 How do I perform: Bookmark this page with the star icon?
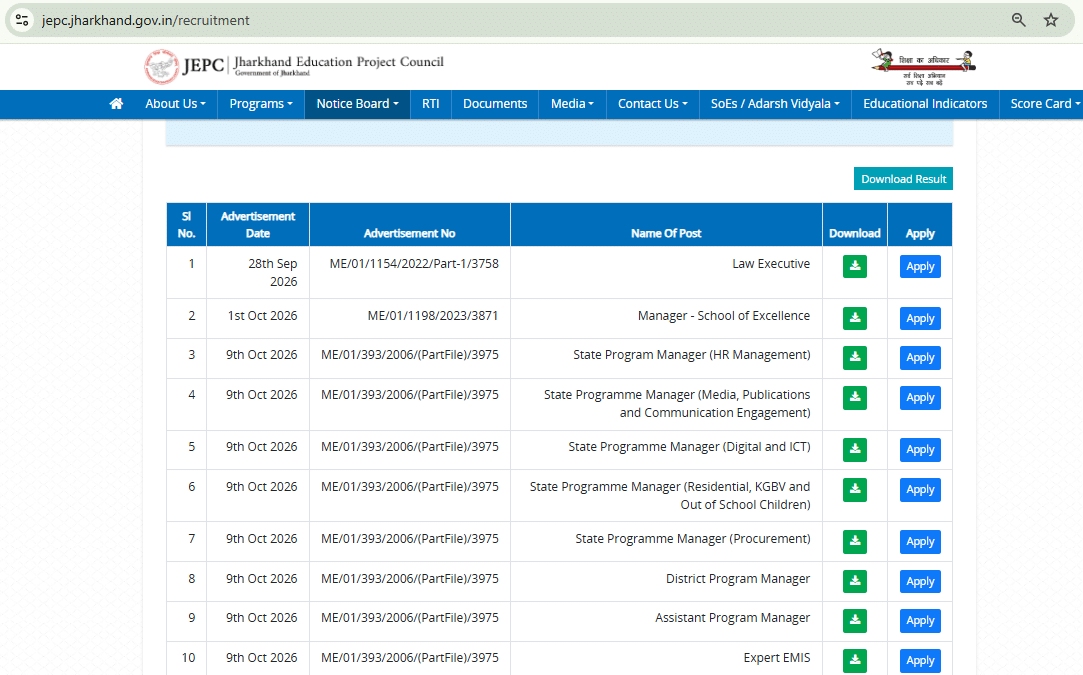tap(1051, 20)
